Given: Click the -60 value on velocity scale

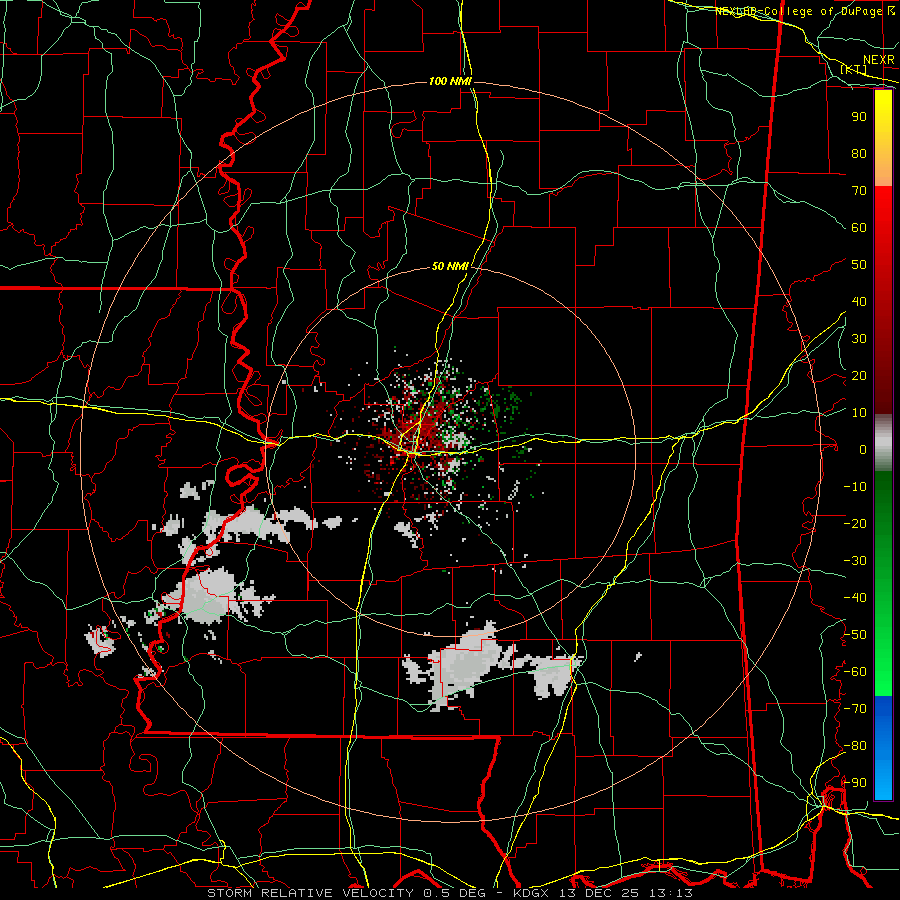Looking at the screenshot, I should click(855, 672).
